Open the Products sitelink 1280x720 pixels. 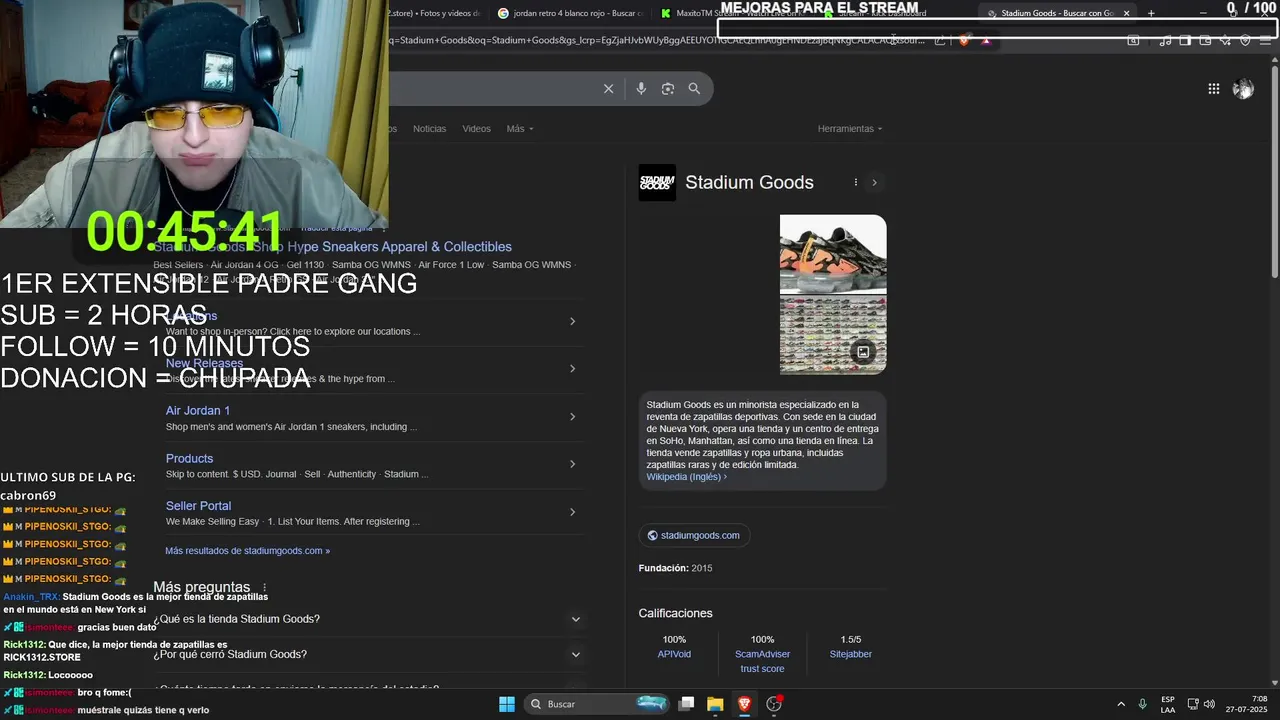pos(190,459)
